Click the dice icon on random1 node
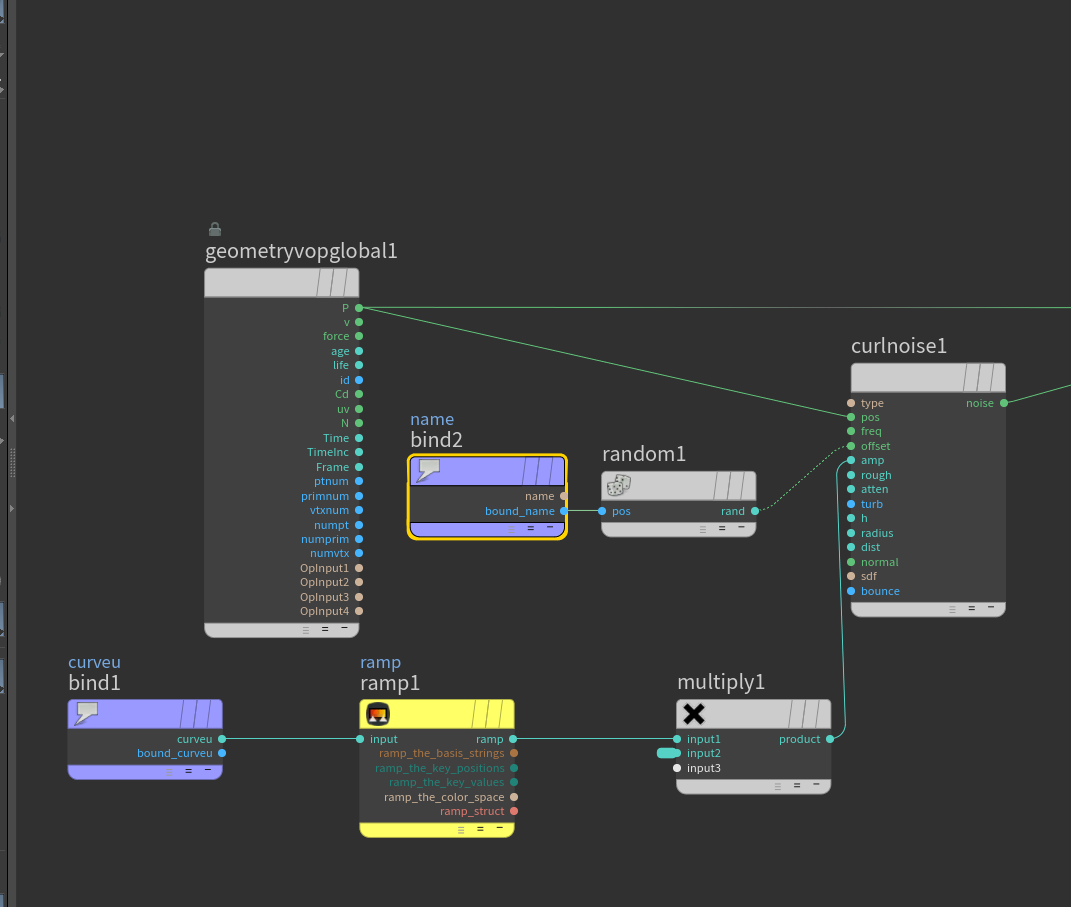1071x907 pixels. (619, 486)
